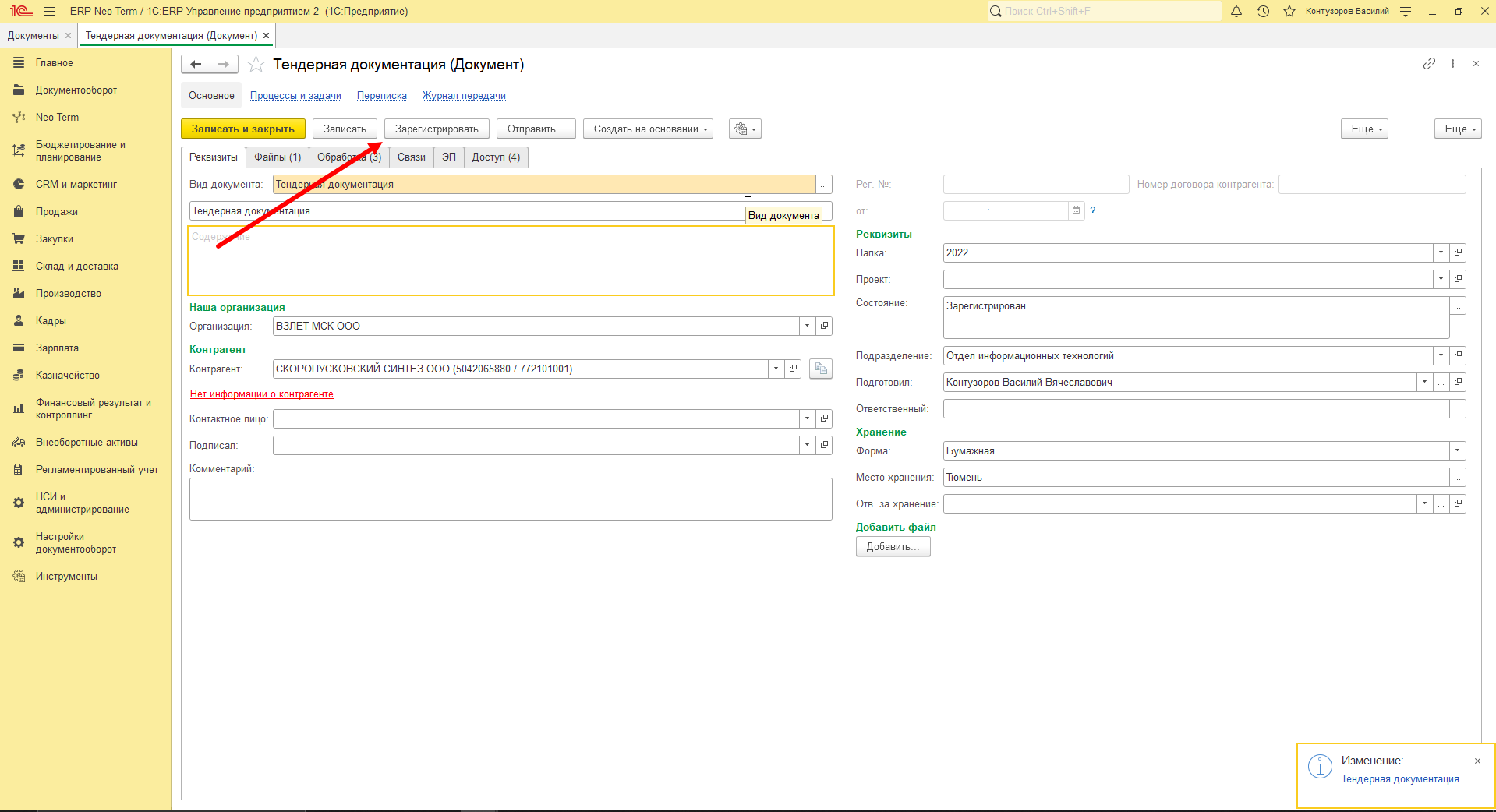Mark document as favorite with star
1496x812 pixels.
click(256, 65)
